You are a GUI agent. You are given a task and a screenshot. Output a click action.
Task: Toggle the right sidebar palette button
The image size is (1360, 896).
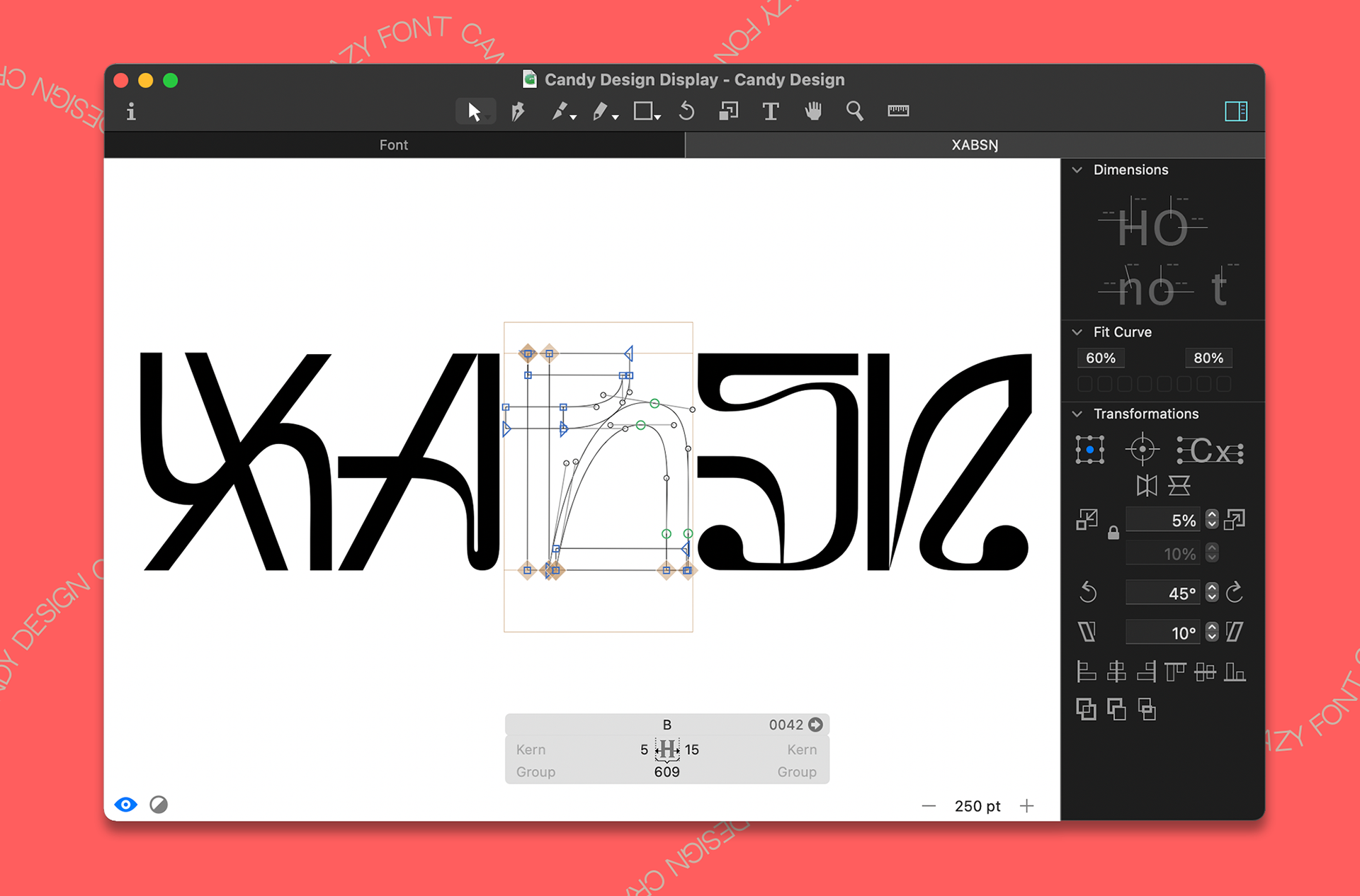pos(1236,111)
